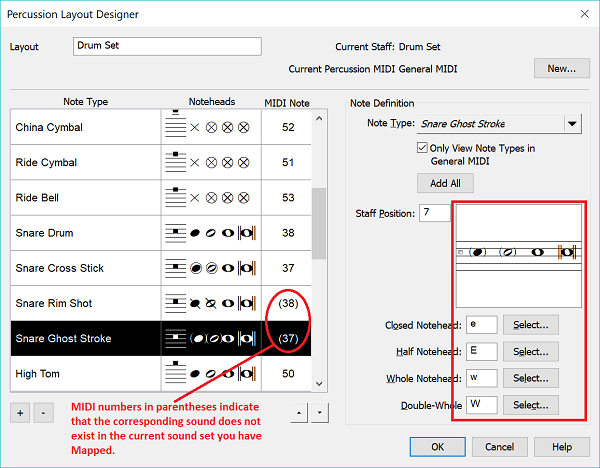Move selected note type down with arrow
The height and width of the screenshot is (468, 600).
pos(318,413)
